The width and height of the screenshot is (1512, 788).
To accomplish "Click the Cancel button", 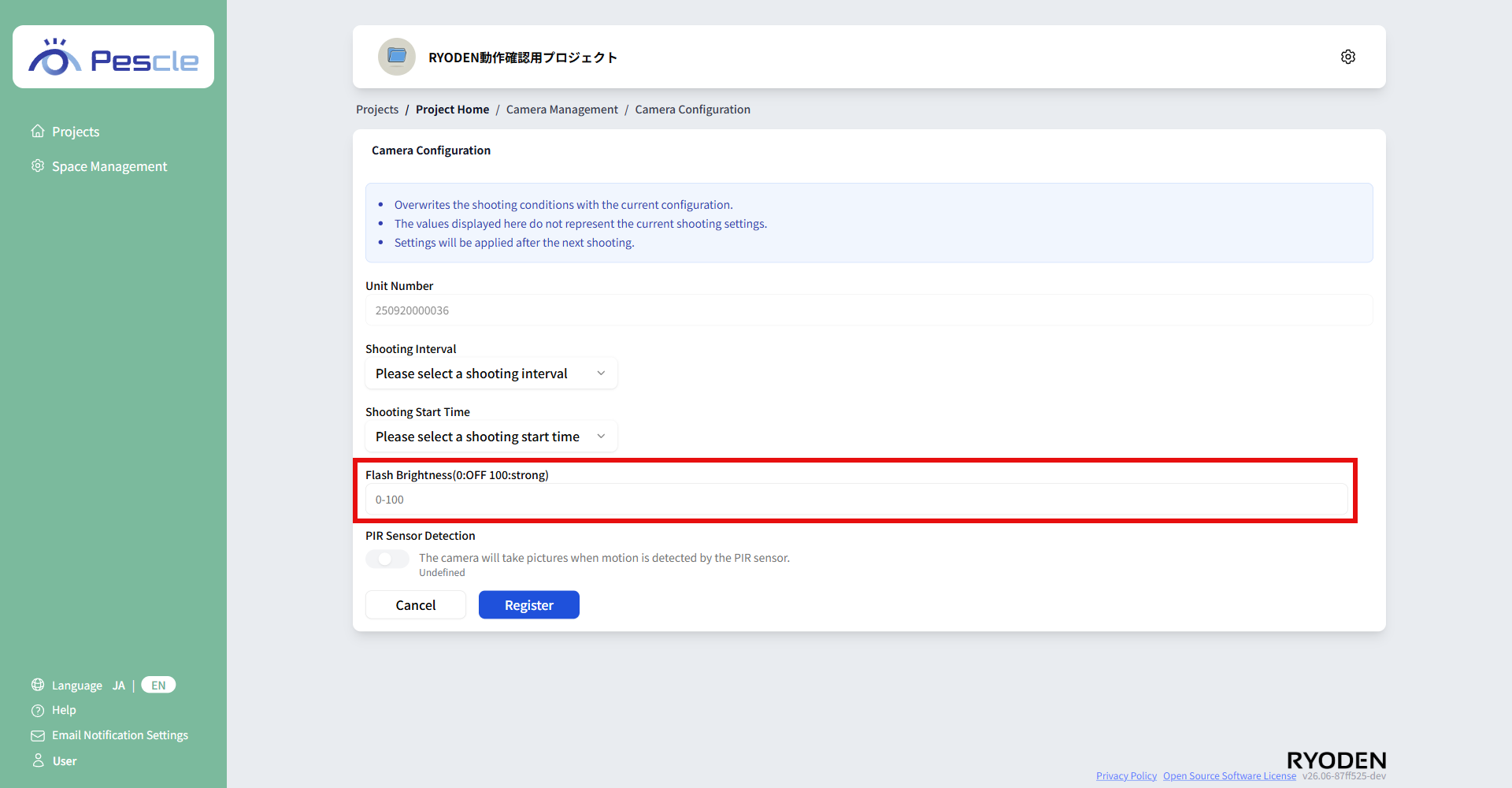I will click(416, 605).
